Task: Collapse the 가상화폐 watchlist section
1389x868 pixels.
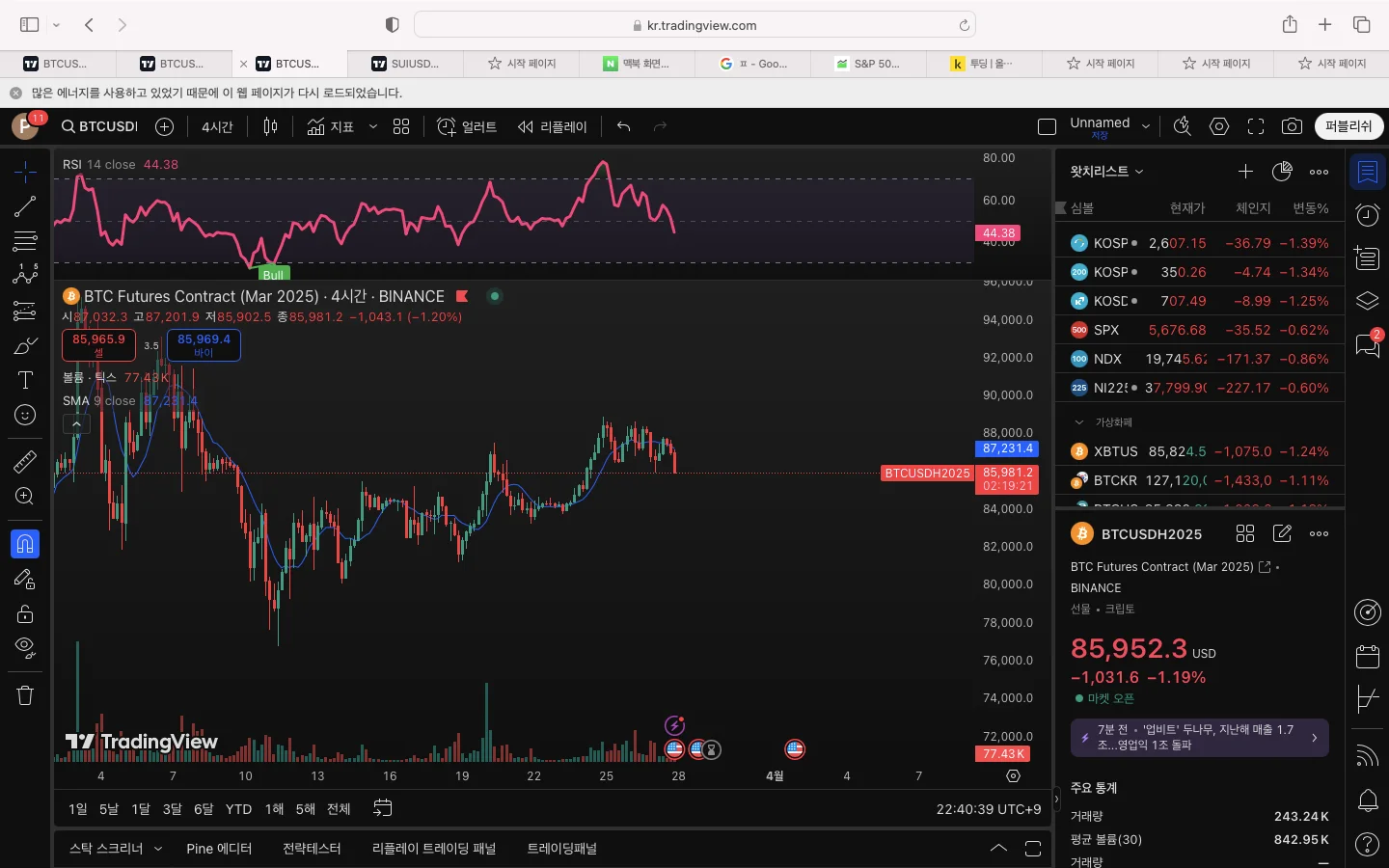Action: [1079, 422]
